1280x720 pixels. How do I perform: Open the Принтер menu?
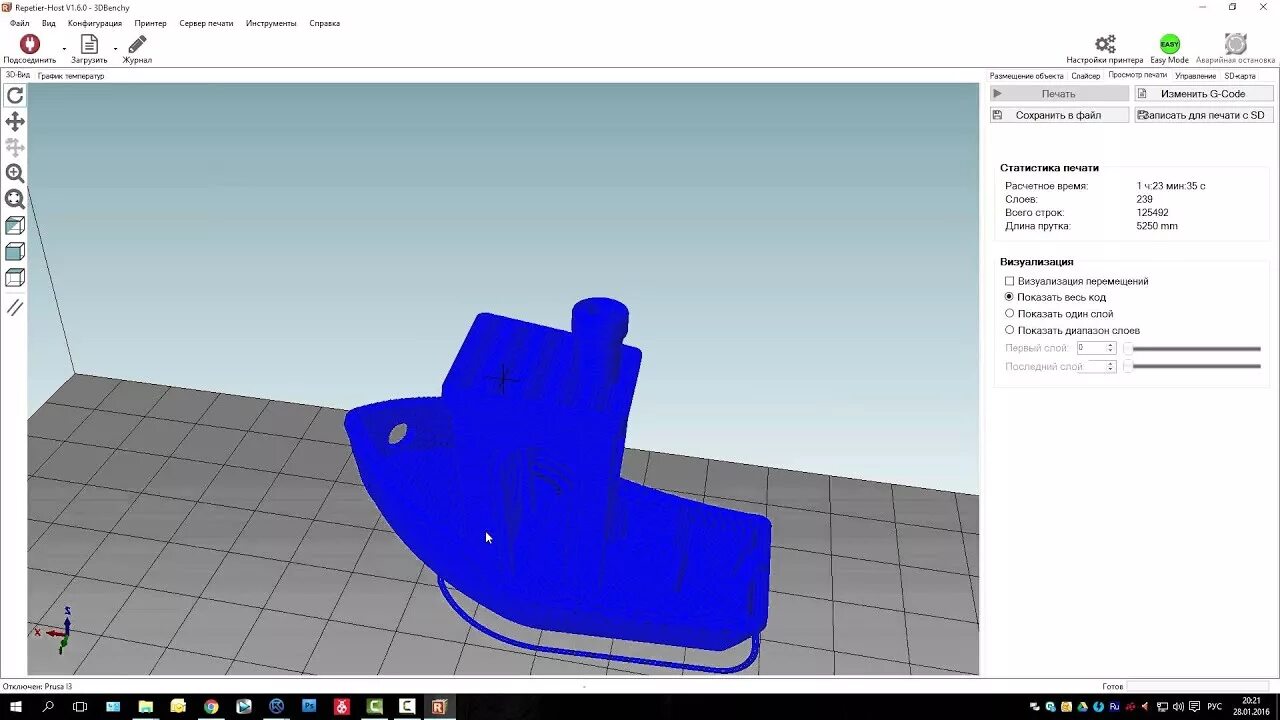151,23
